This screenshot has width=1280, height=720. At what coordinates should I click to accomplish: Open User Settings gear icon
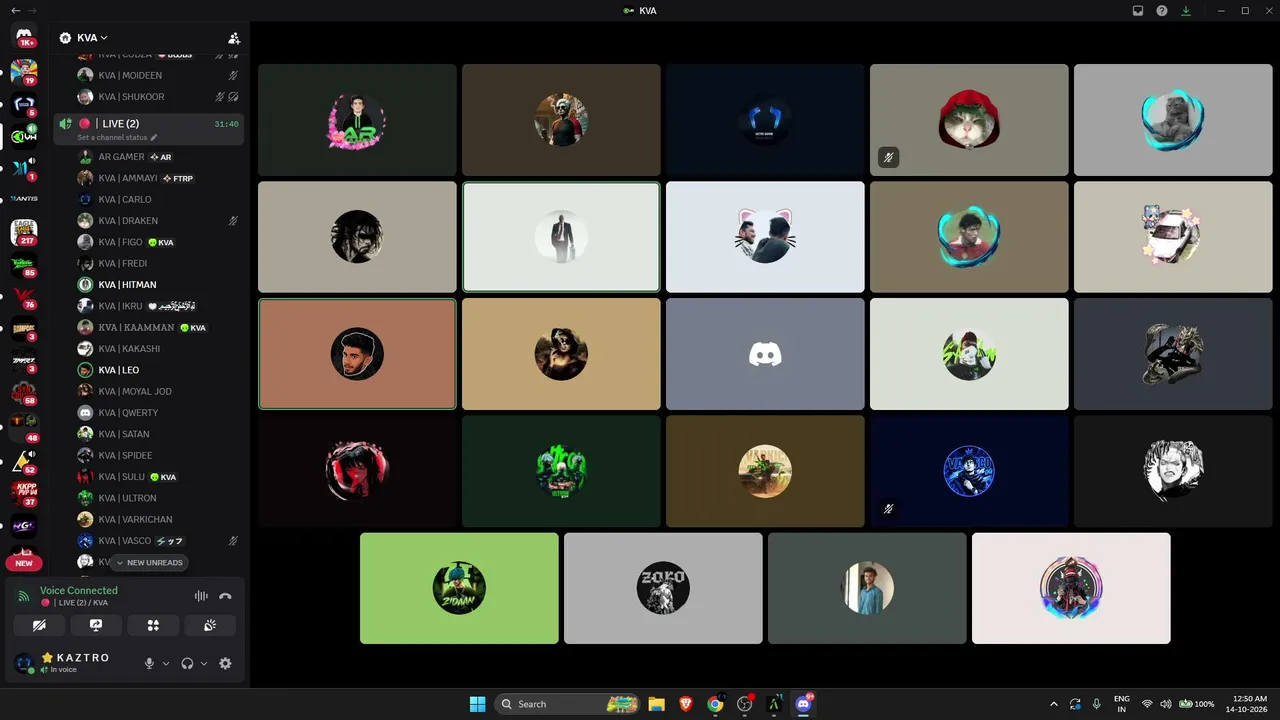coord(225,663)
